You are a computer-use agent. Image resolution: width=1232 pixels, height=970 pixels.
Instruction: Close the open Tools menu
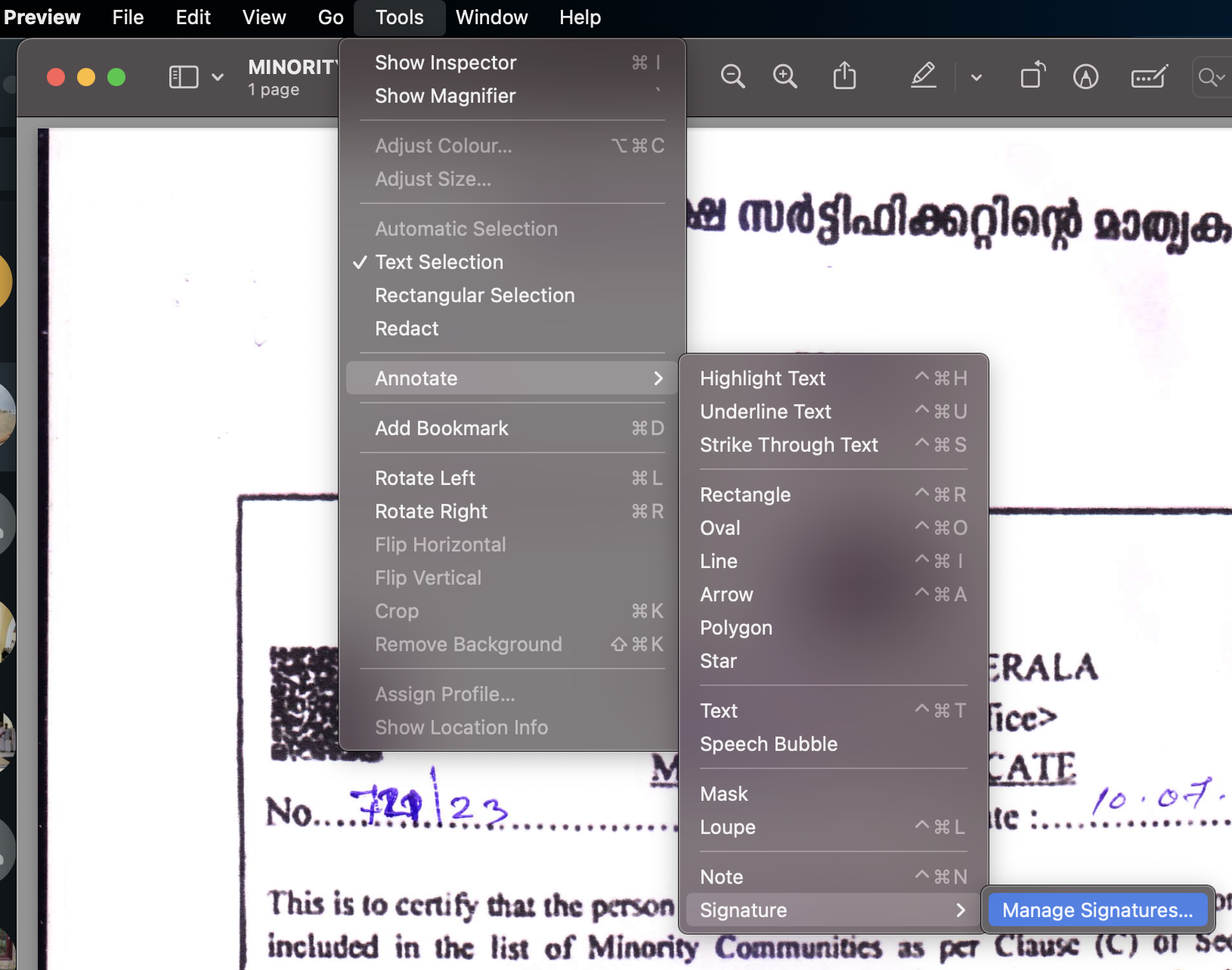coord(399,17)
